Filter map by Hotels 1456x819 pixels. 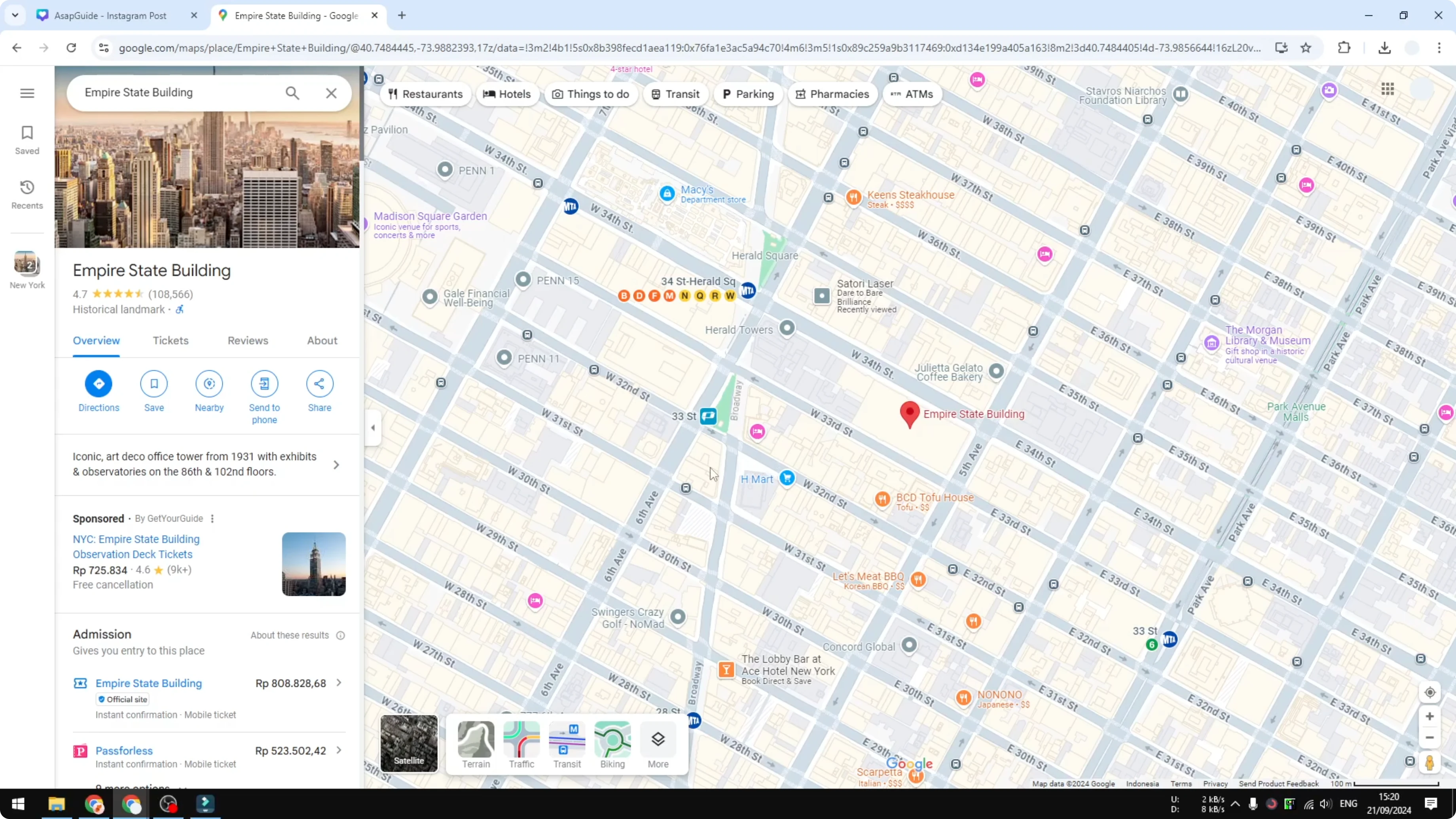pos(507,95)
